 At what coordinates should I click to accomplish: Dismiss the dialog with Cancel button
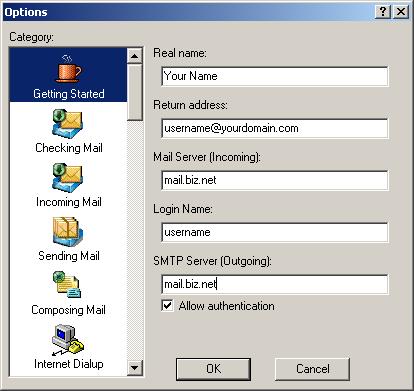[x=312, y=369]
